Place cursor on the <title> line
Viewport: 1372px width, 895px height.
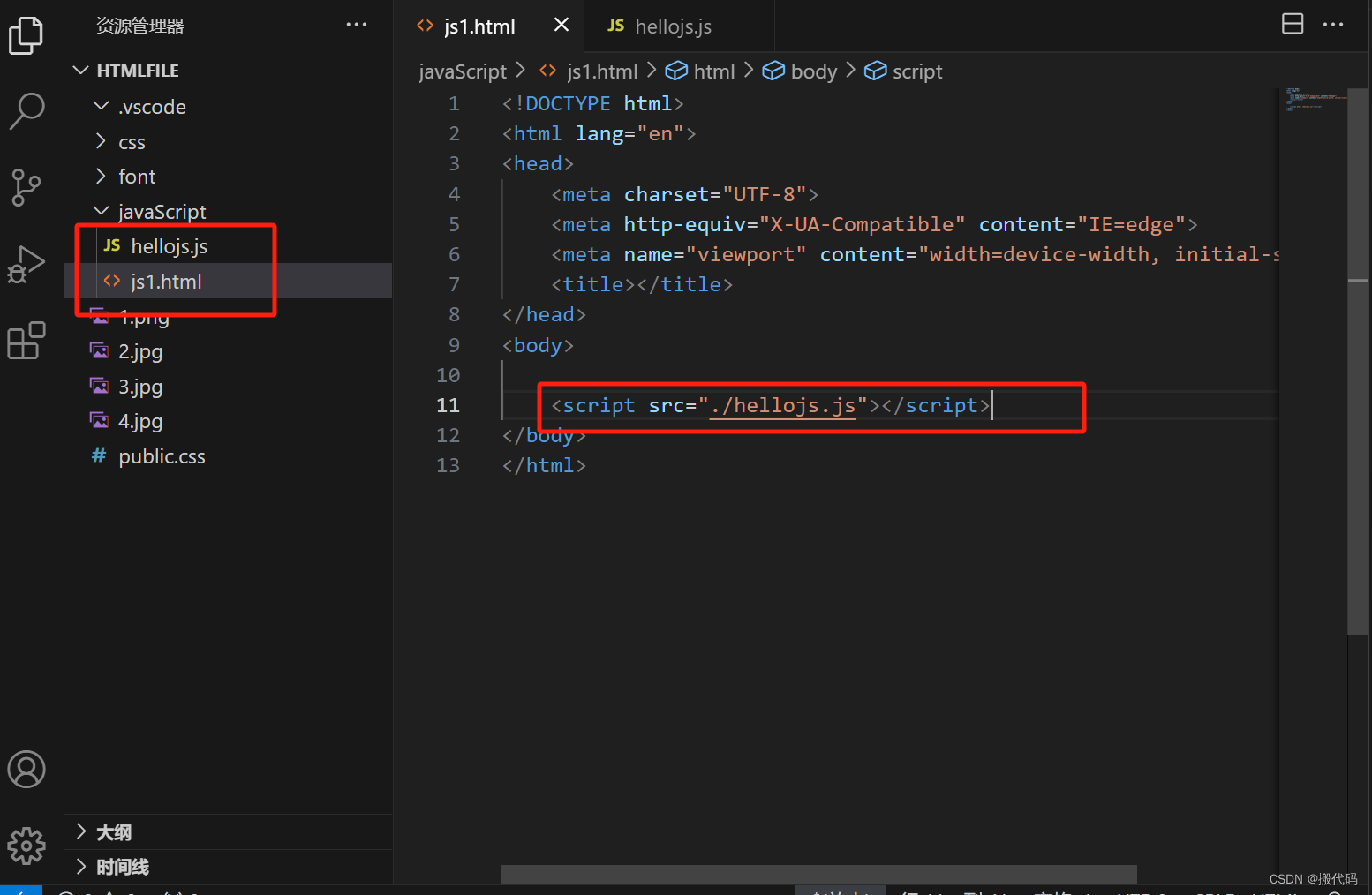[642, 284]
